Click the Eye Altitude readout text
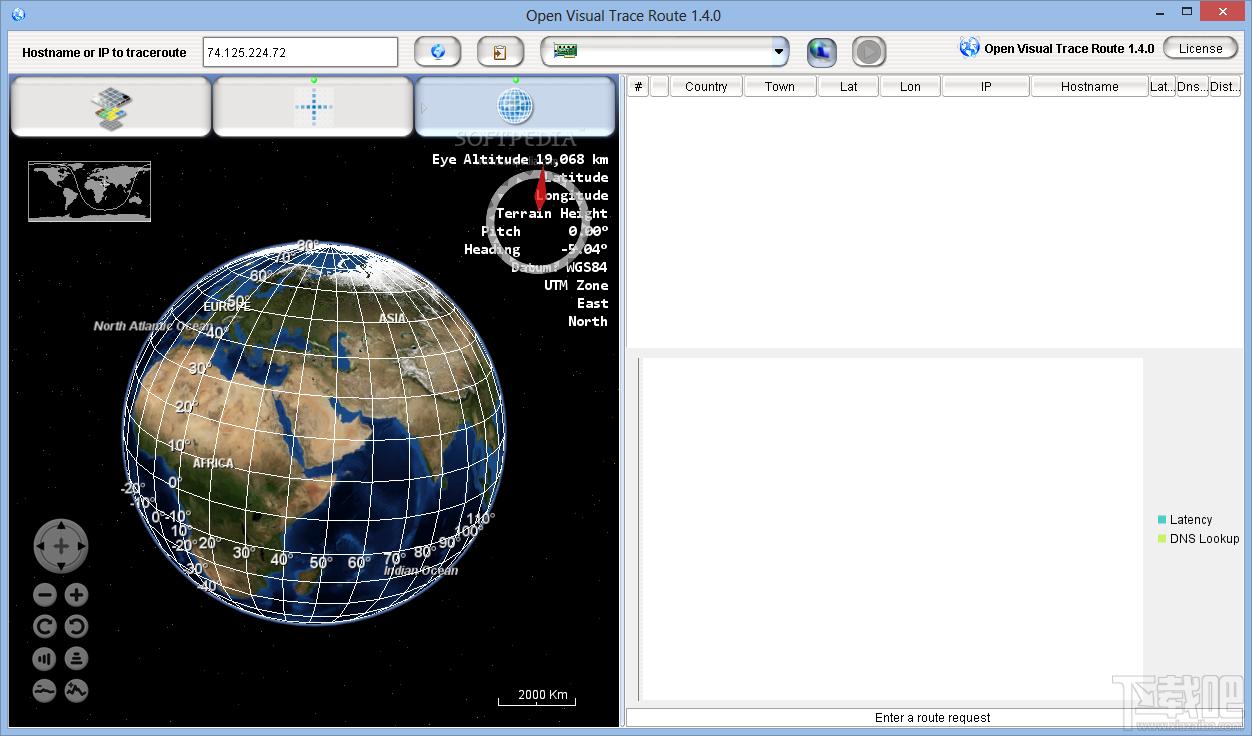Viewport: 1252px width, 736px height. point(520,159)
